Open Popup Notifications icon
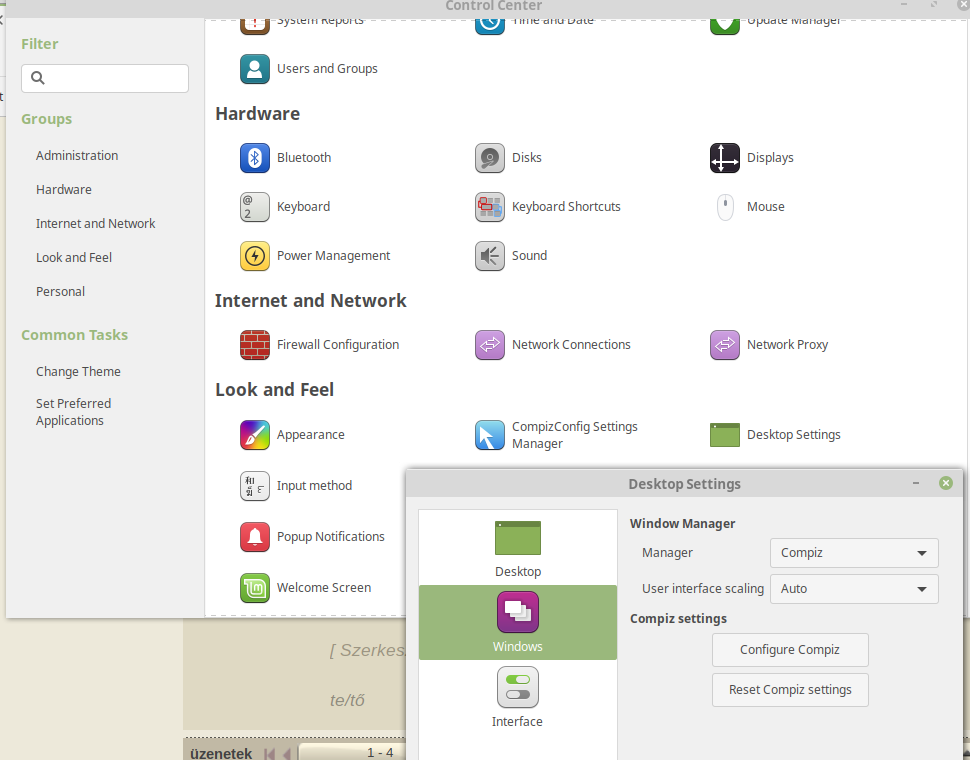970x760 pixels. pyautogui.click(x=254, y=536)
